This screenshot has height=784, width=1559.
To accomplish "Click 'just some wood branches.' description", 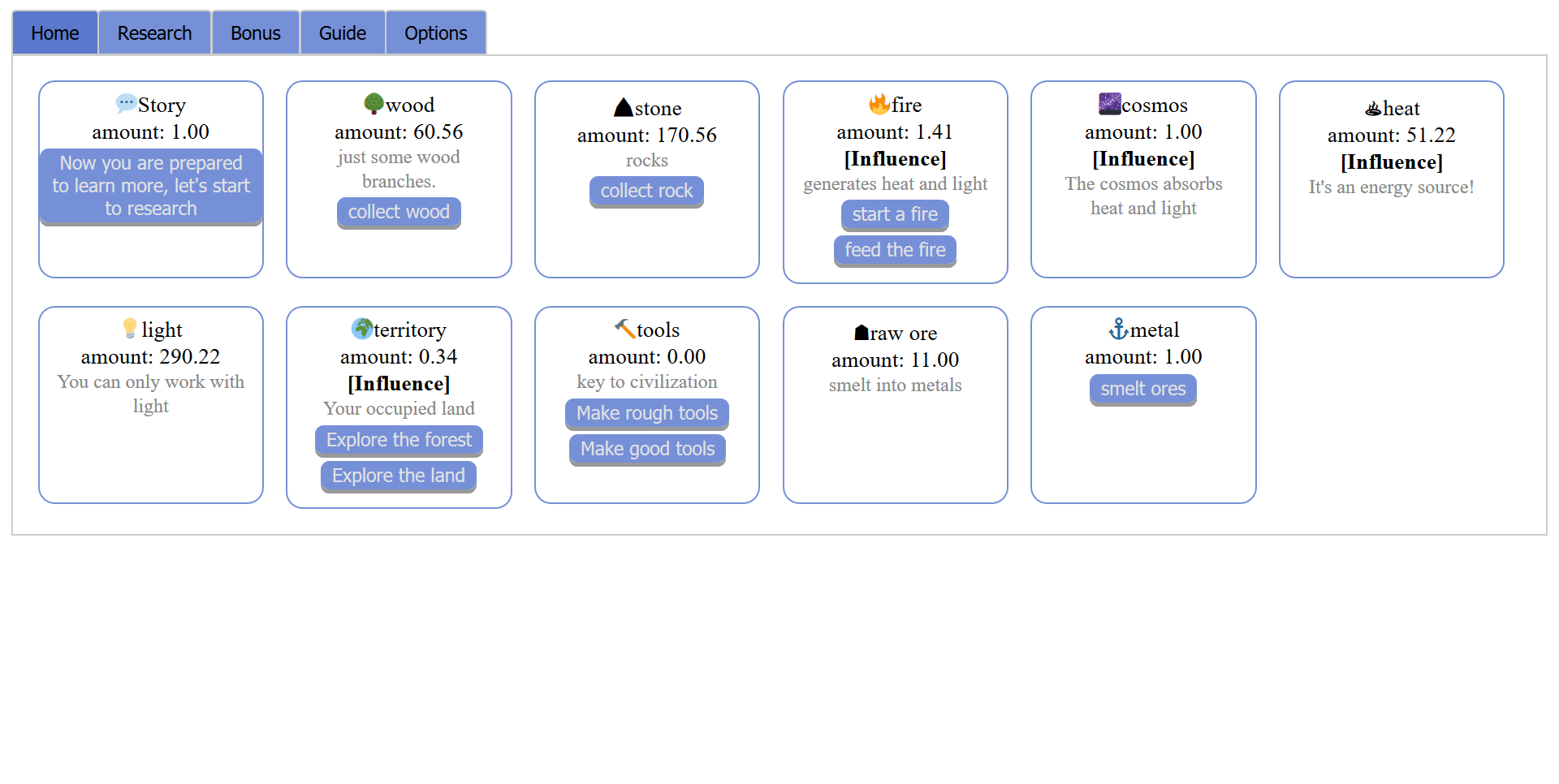I will (399, 170).
